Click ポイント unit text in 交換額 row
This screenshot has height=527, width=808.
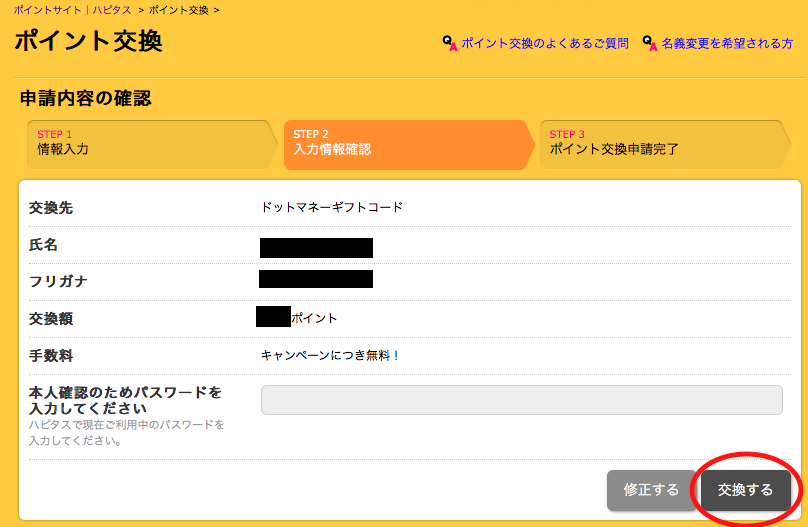pos(314,318)
